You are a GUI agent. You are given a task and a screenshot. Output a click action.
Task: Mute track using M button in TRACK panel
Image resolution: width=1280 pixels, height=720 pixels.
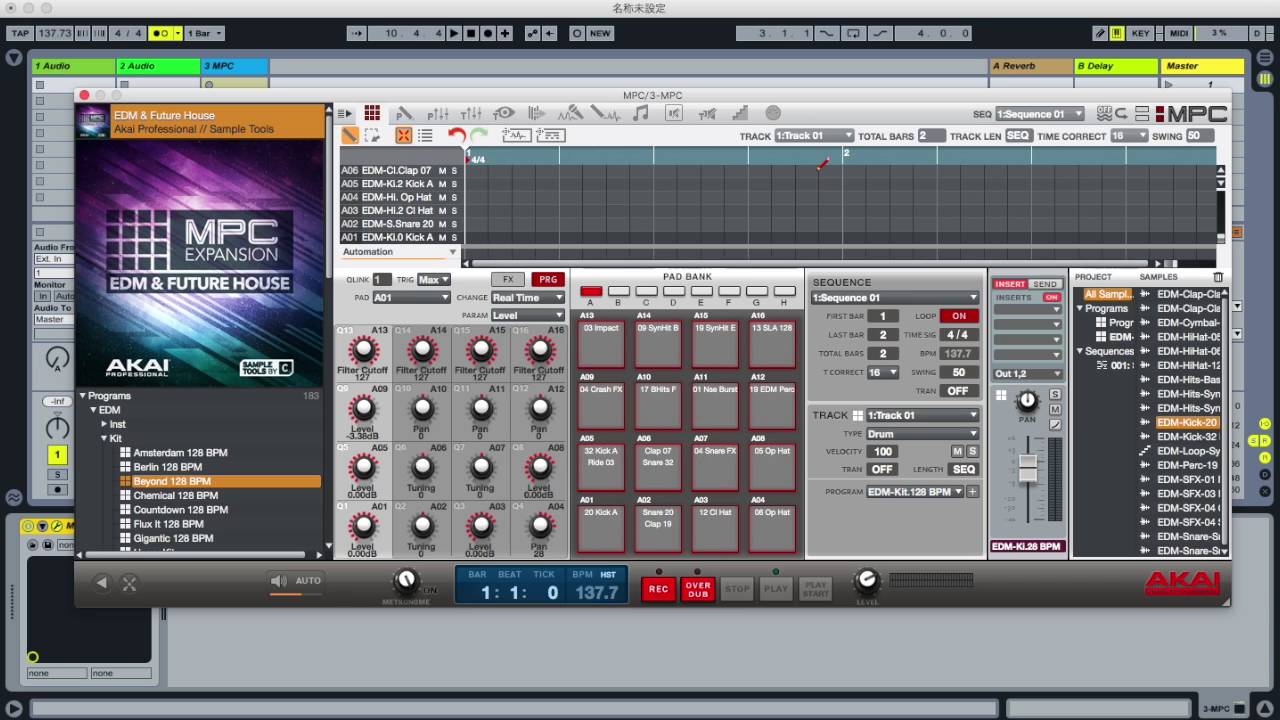[957, 451]
